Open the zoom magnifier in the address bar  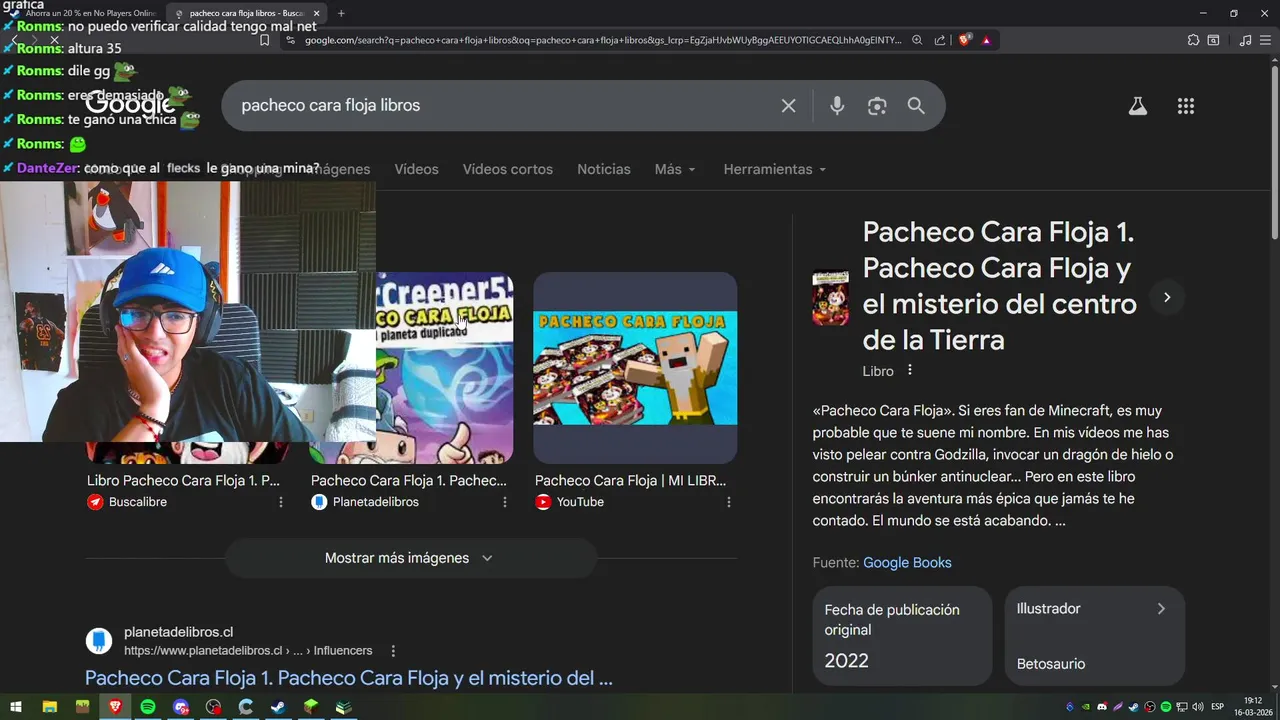[x=917, y=40]
